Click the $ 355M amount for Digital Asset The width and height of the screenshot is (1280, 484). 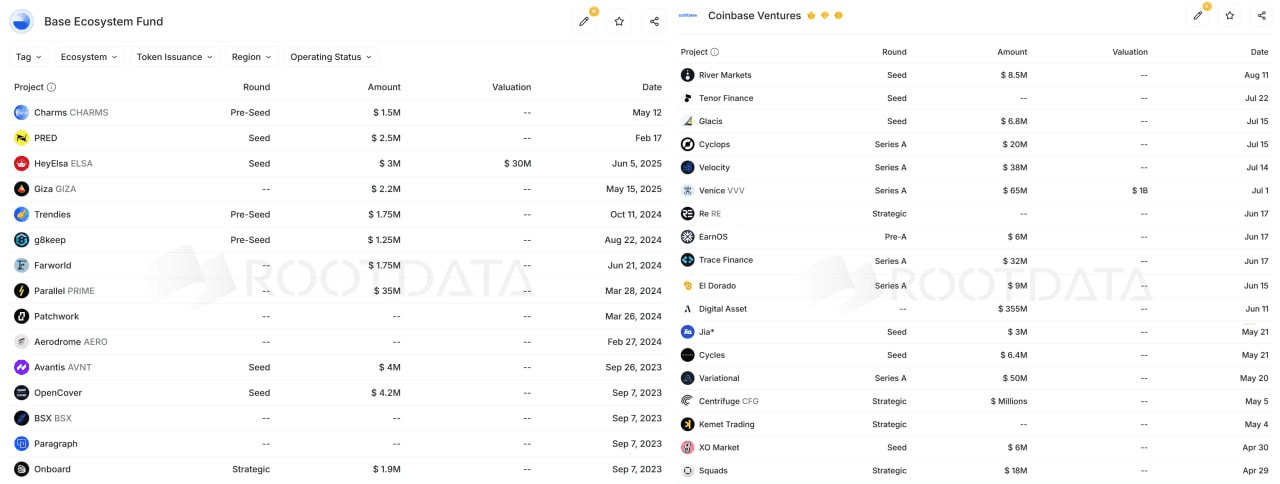(x=1013, y=309)
